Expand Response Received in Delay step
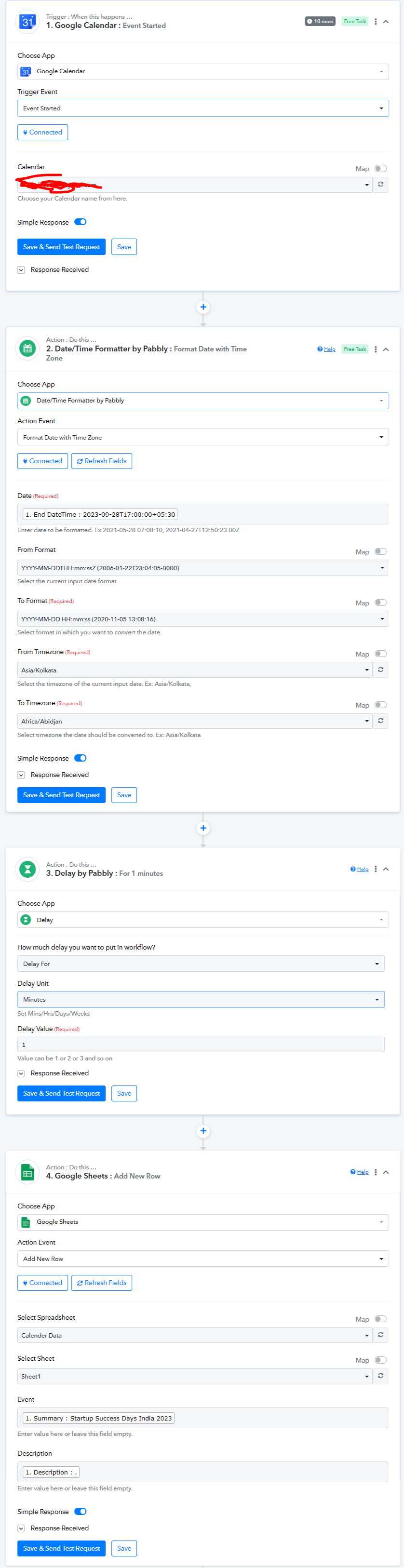 pyautogui.click(x=21, y=1073)
